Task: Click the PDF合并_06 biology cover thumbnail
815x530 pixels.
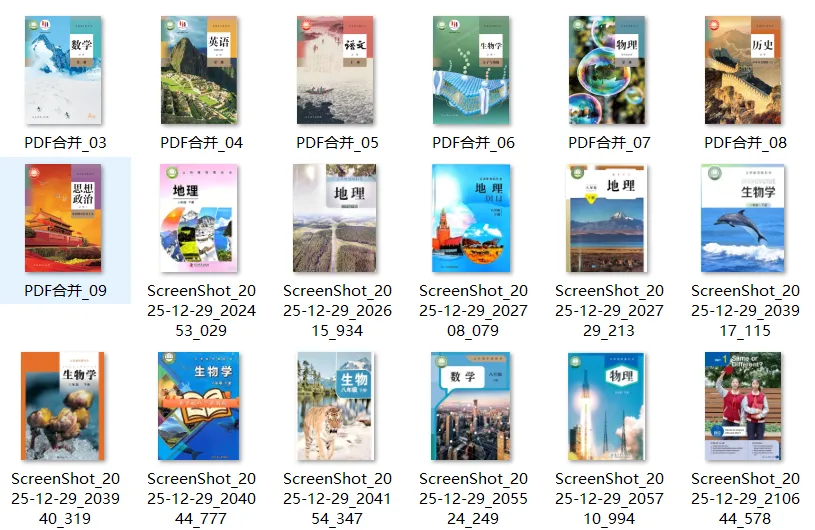Action: pyautogui.click(x=471, y=70)
